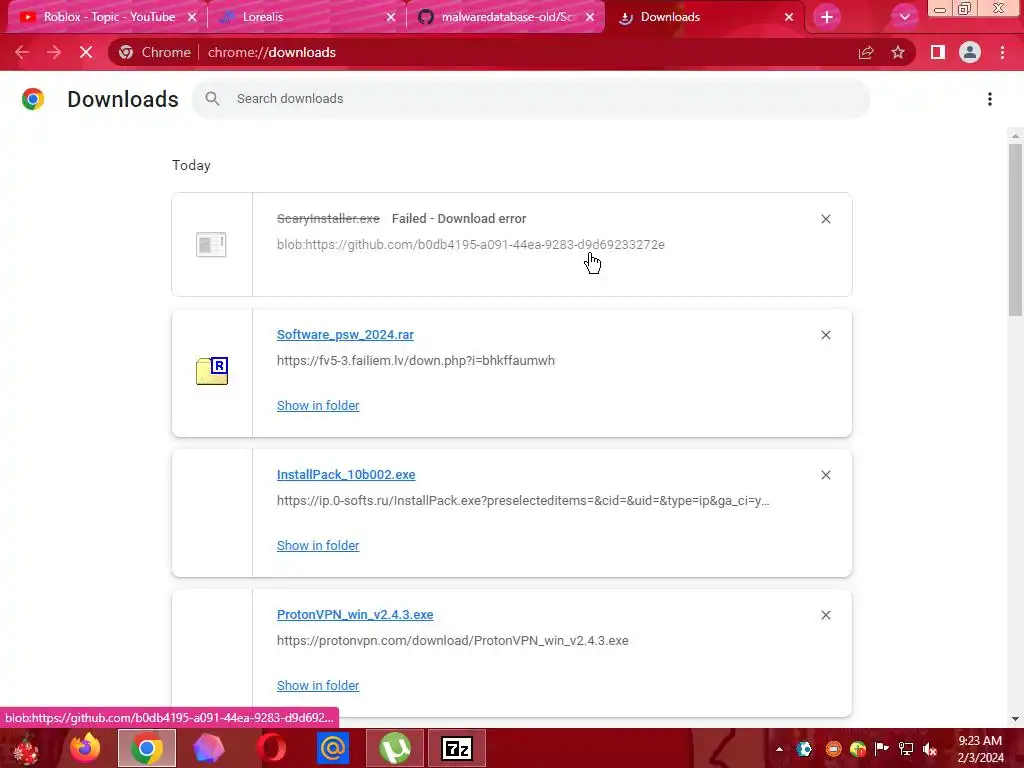1024x768 pixels.
Task: Open uTorrent from the taskbar
Action: click(x=394, y=748)
